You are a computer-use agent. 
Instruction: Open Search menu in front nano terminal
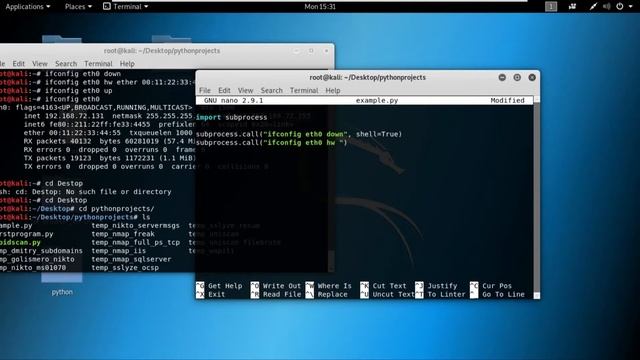[271, 91]
